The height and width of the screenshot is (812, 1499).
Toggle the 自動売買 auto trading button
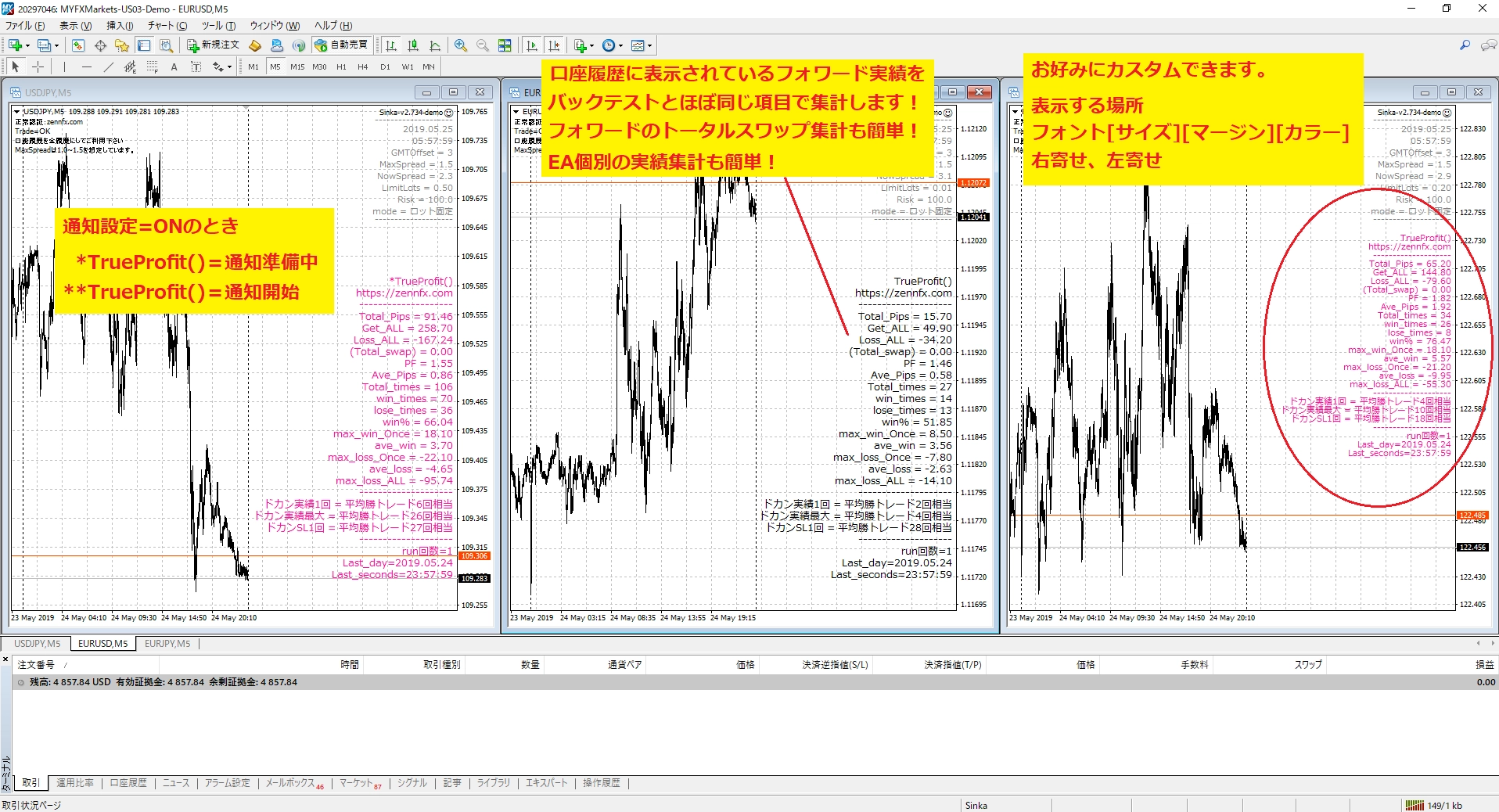pos(341,45)
